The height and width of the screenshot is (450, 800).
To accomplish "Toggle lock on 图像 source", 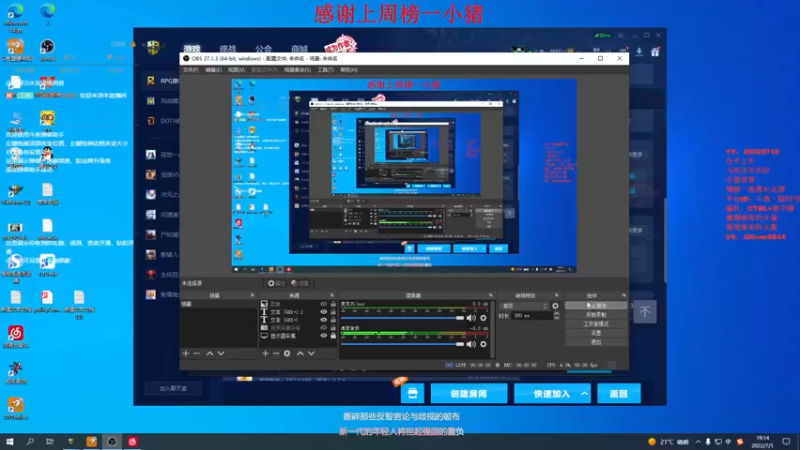I will [333, 304].
